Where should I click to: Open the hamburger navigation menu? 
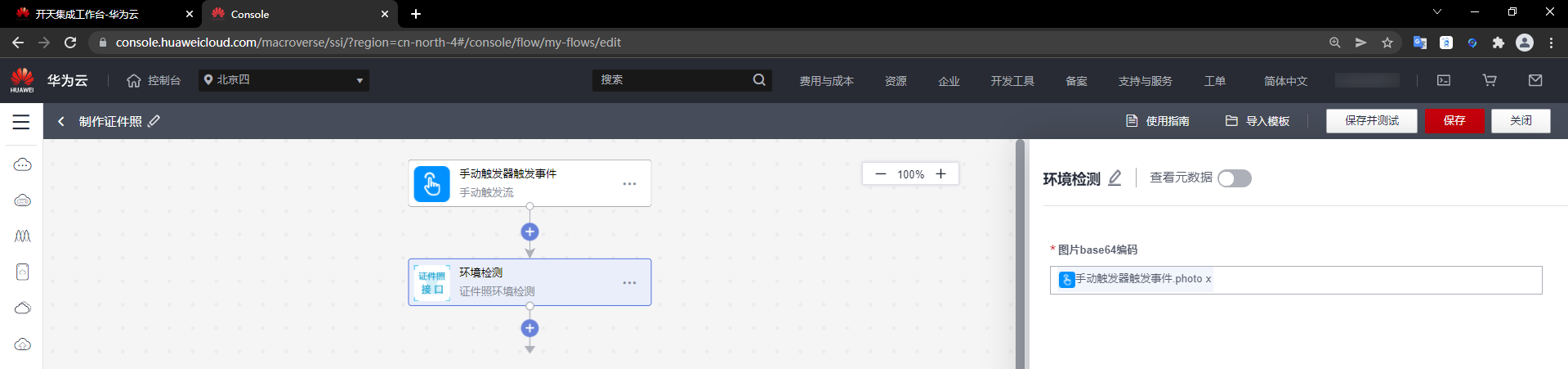coord(21,122)
